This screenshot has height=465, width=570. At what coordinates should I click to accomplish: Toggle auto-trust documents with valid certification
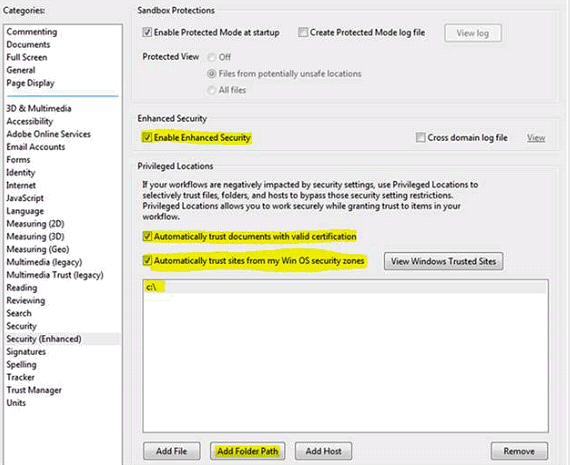point(147,236)
